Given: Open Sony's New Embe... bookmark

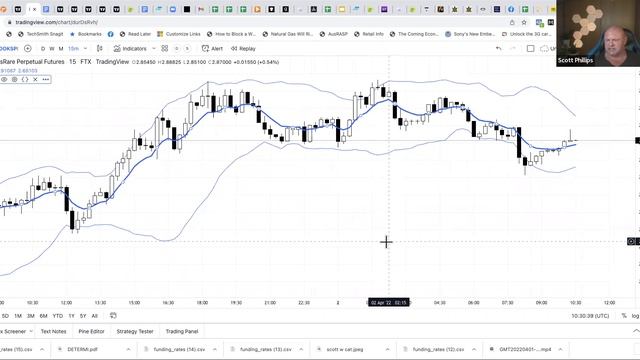Looking at the screenshot, I should [470, 34].
